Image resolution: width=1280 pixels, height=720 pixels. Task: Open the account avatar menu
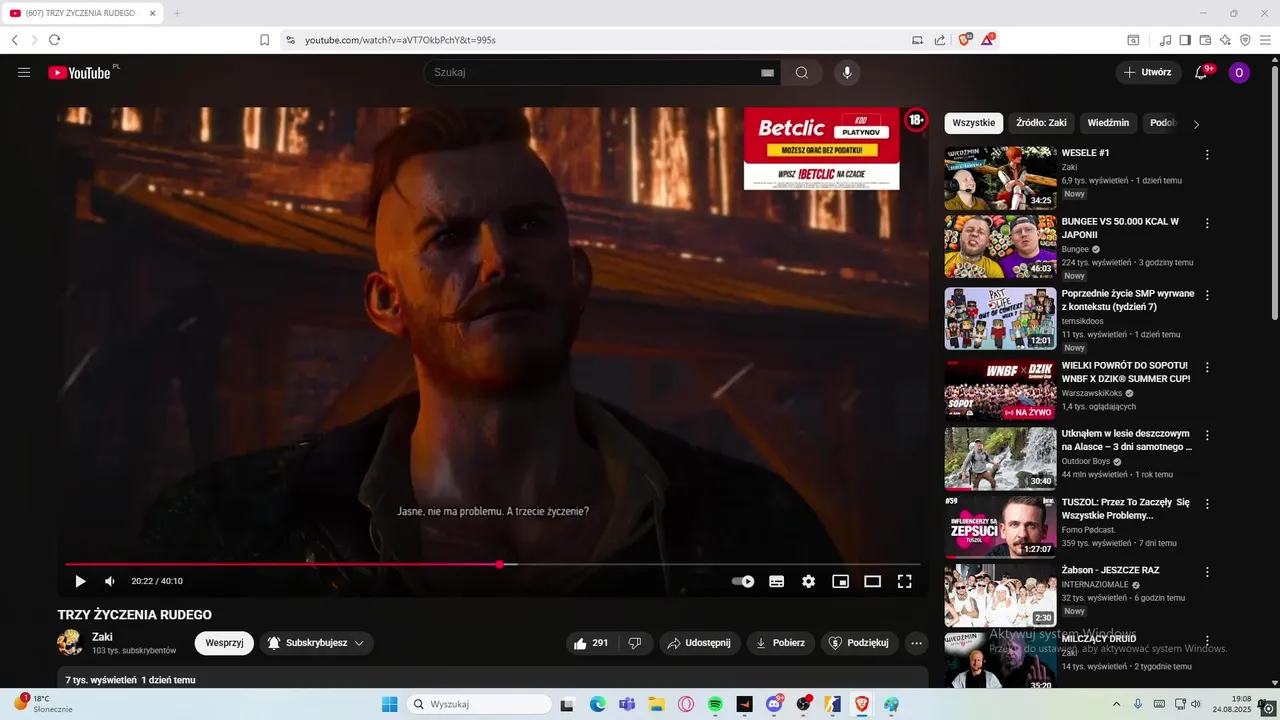tap(1239, 73)
